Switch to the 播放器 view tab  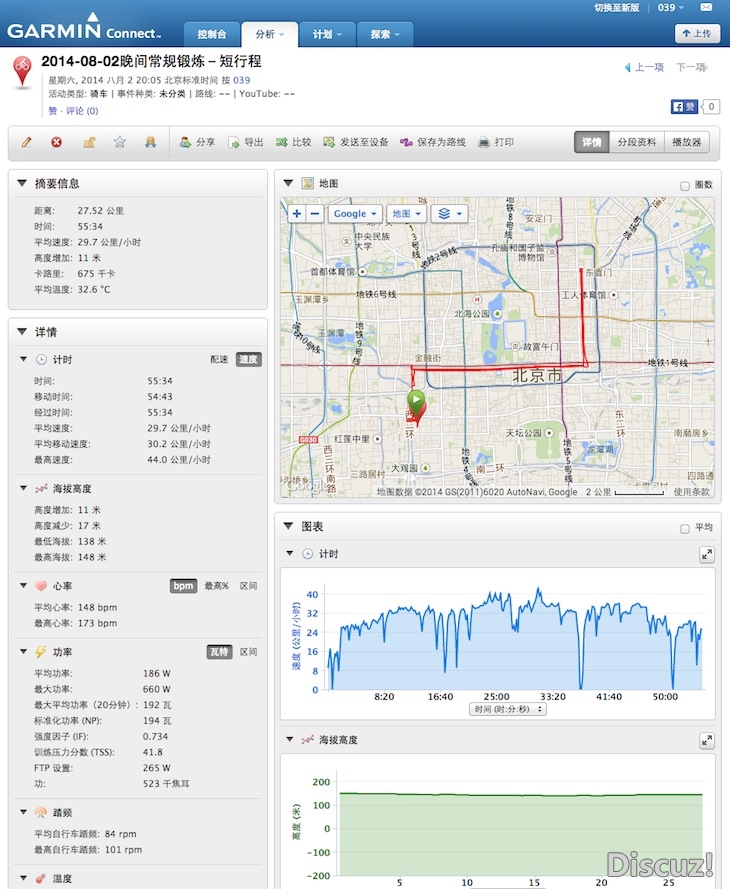coord(687,142)
